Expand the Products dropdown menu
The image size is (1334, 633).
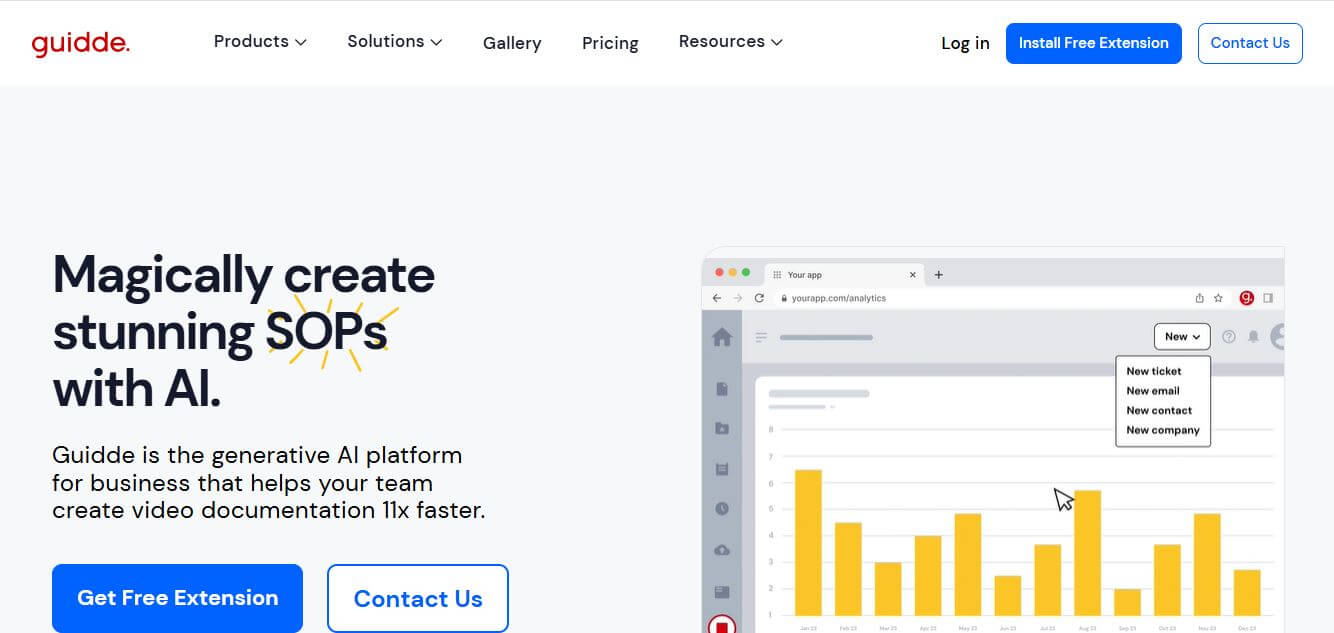pos(260,42)
